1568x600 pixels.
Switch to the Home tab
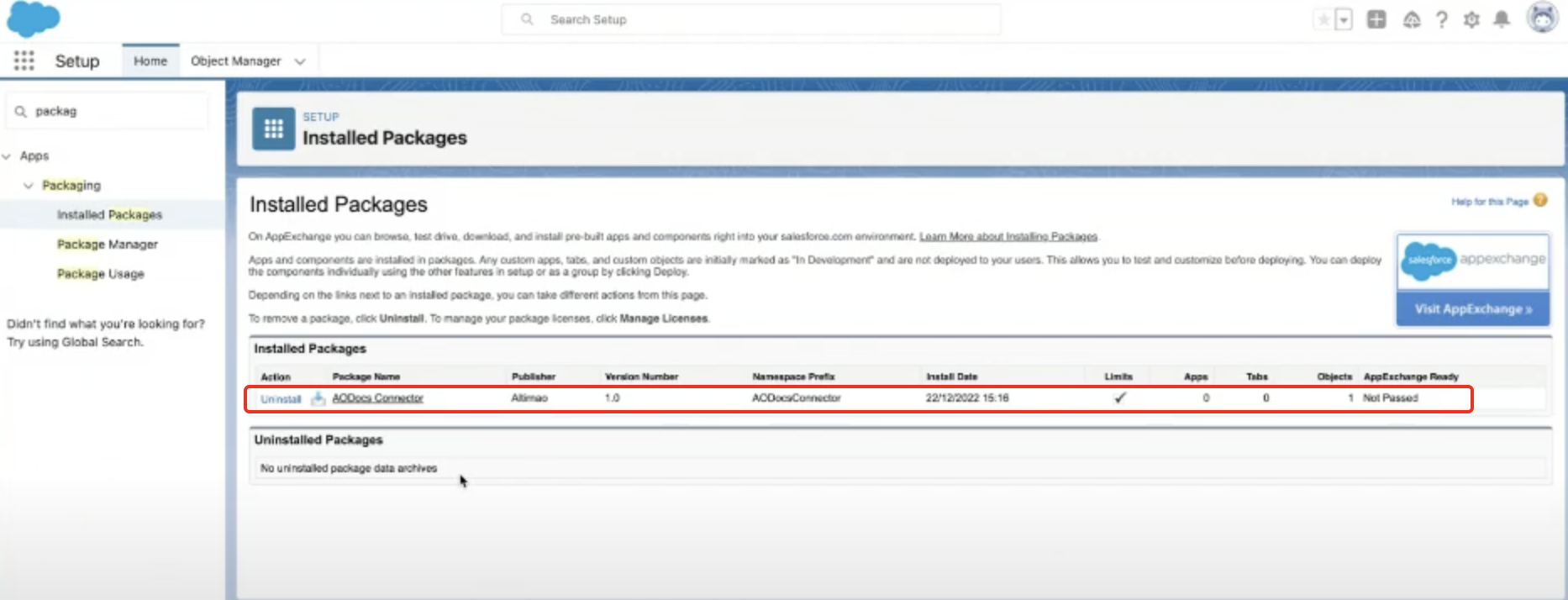click(150, 61)
